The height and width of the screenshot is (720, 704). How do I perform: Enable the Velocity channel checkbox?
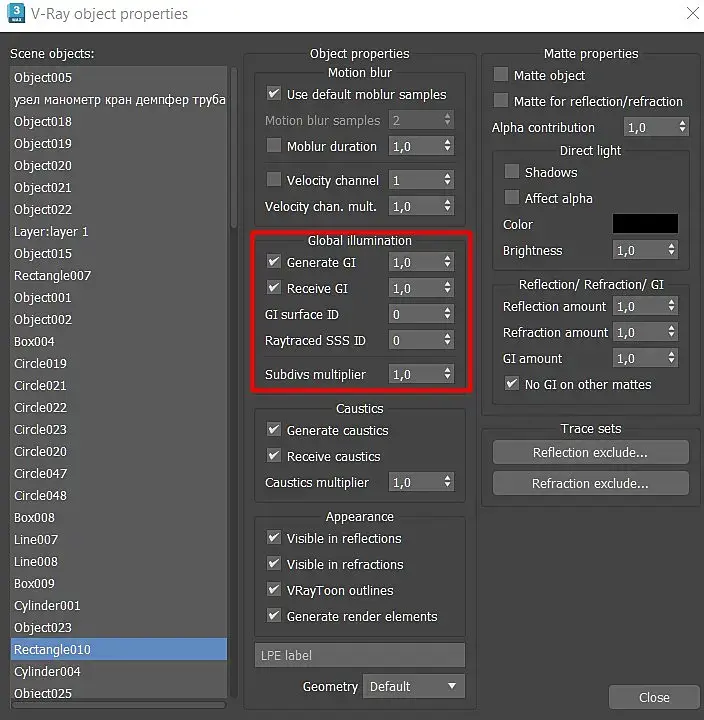(x=274, y=180)
